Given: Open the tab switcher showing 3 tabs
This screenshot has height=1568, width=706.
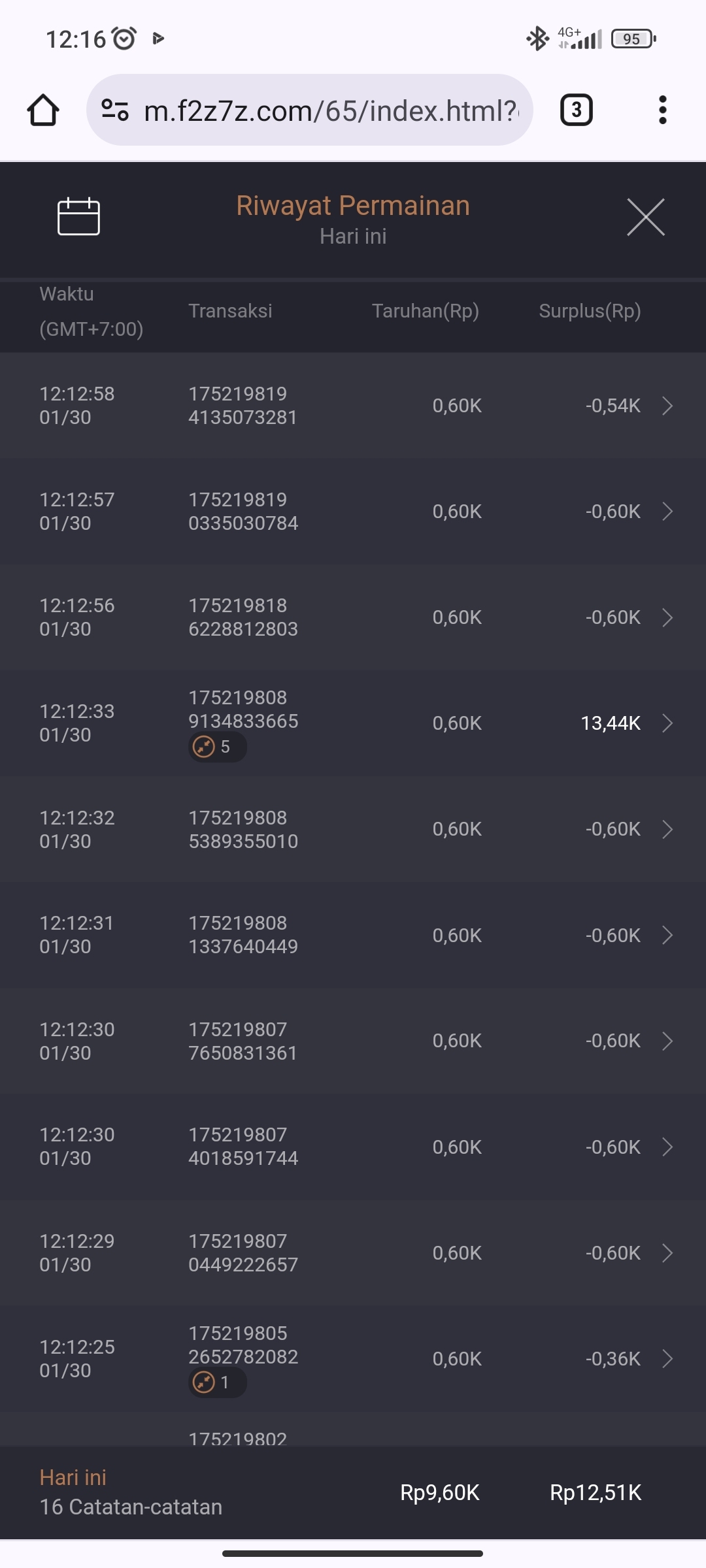Looking at the screenshot, I should (576, 110).
